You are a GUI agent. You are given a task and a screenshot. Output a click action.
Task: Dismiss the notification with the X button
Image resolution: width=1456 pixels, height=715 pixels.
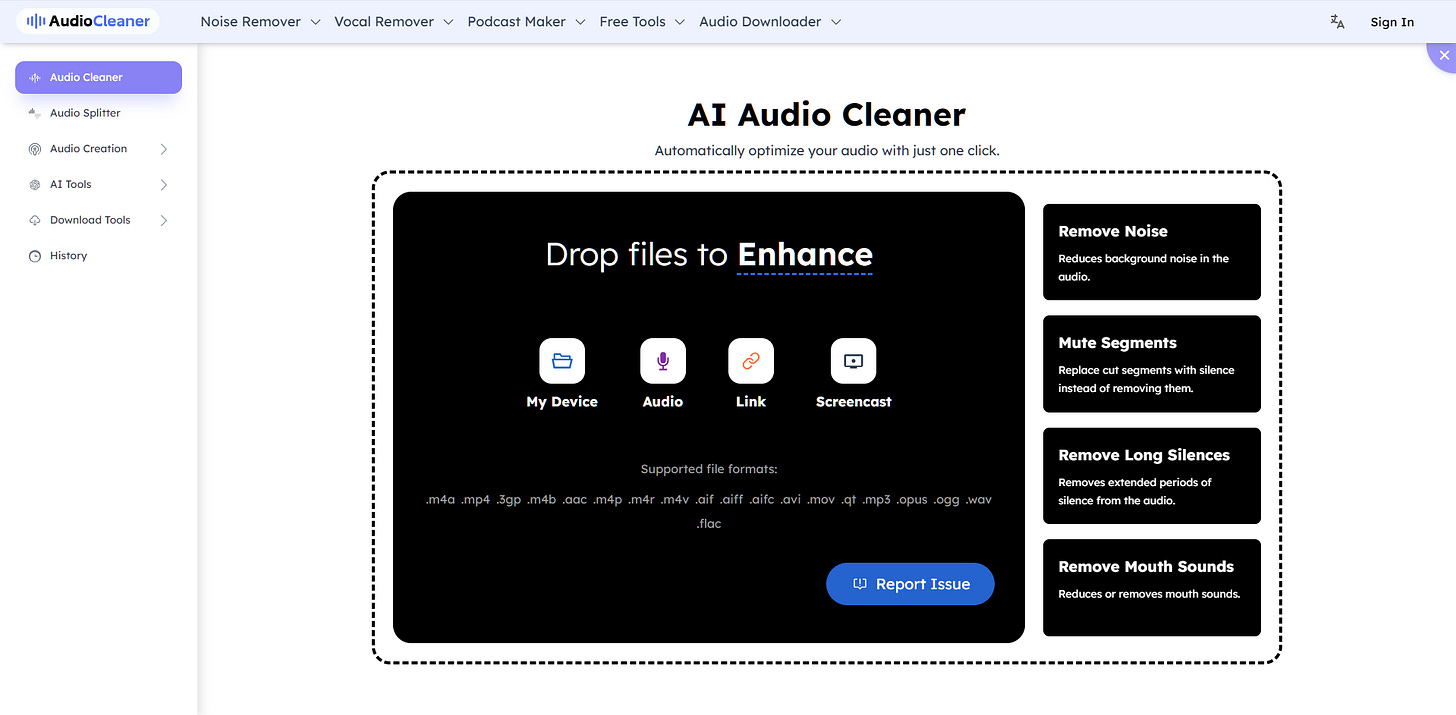[1443, 55]
